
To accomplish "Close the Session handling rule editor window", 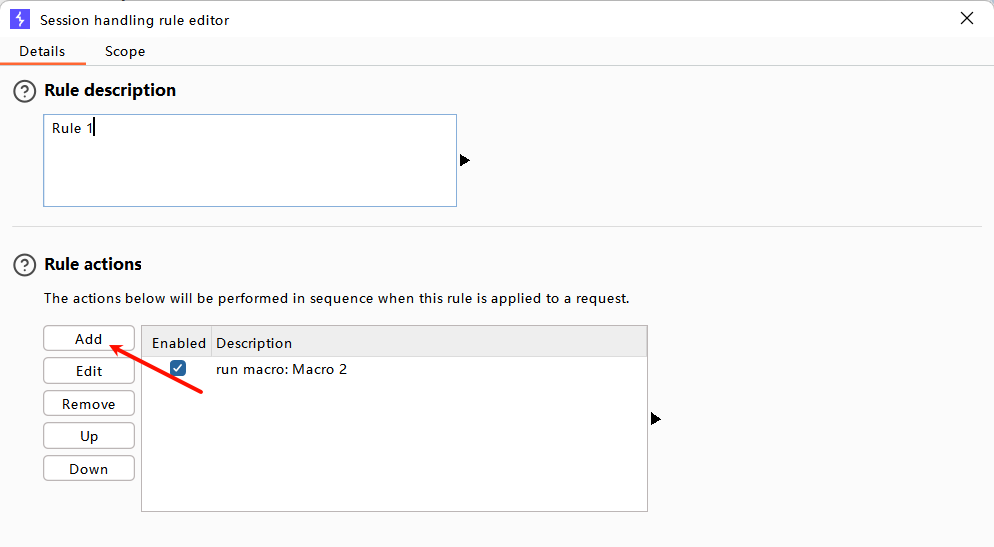I will pos(966,18).
